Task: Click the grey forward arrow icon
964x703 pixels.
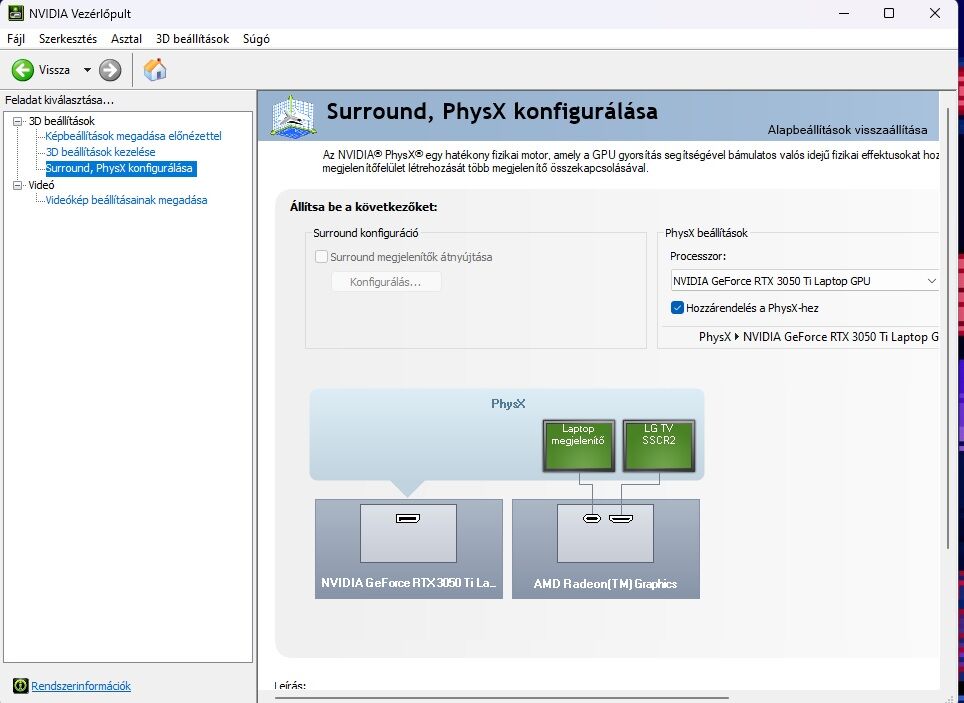Action: [x=110, y=70]
